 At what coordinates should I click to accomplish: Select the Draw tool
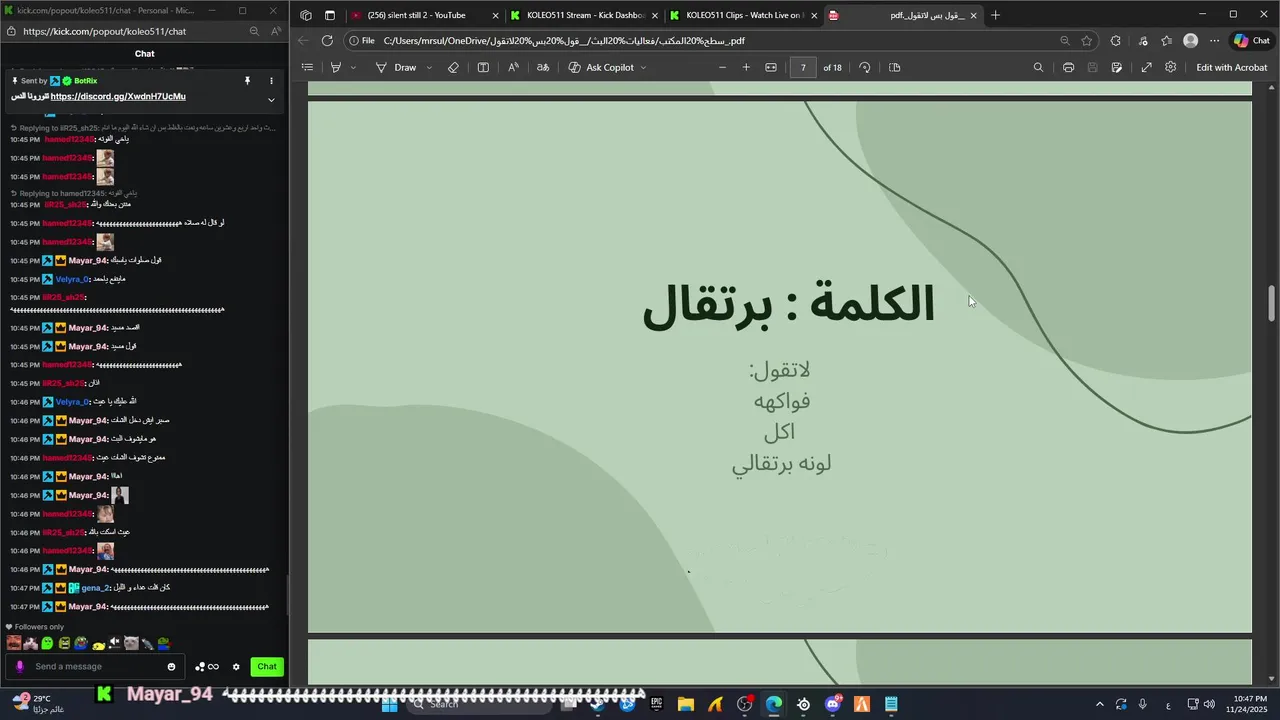pyautogui.click(x=396, y=67)
